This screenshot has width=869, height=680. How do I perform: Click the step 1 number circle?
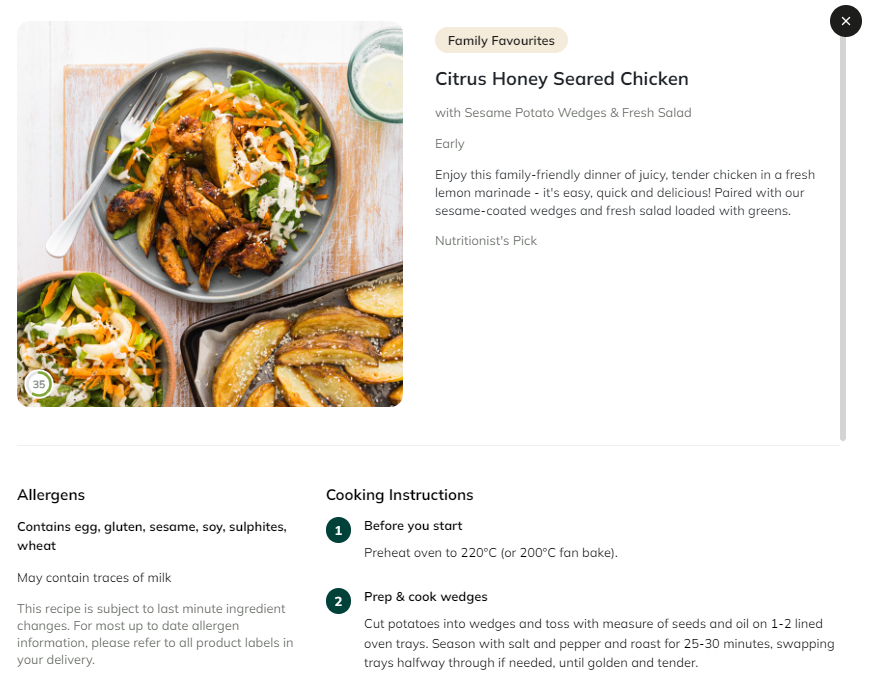(x=338, y=530)
